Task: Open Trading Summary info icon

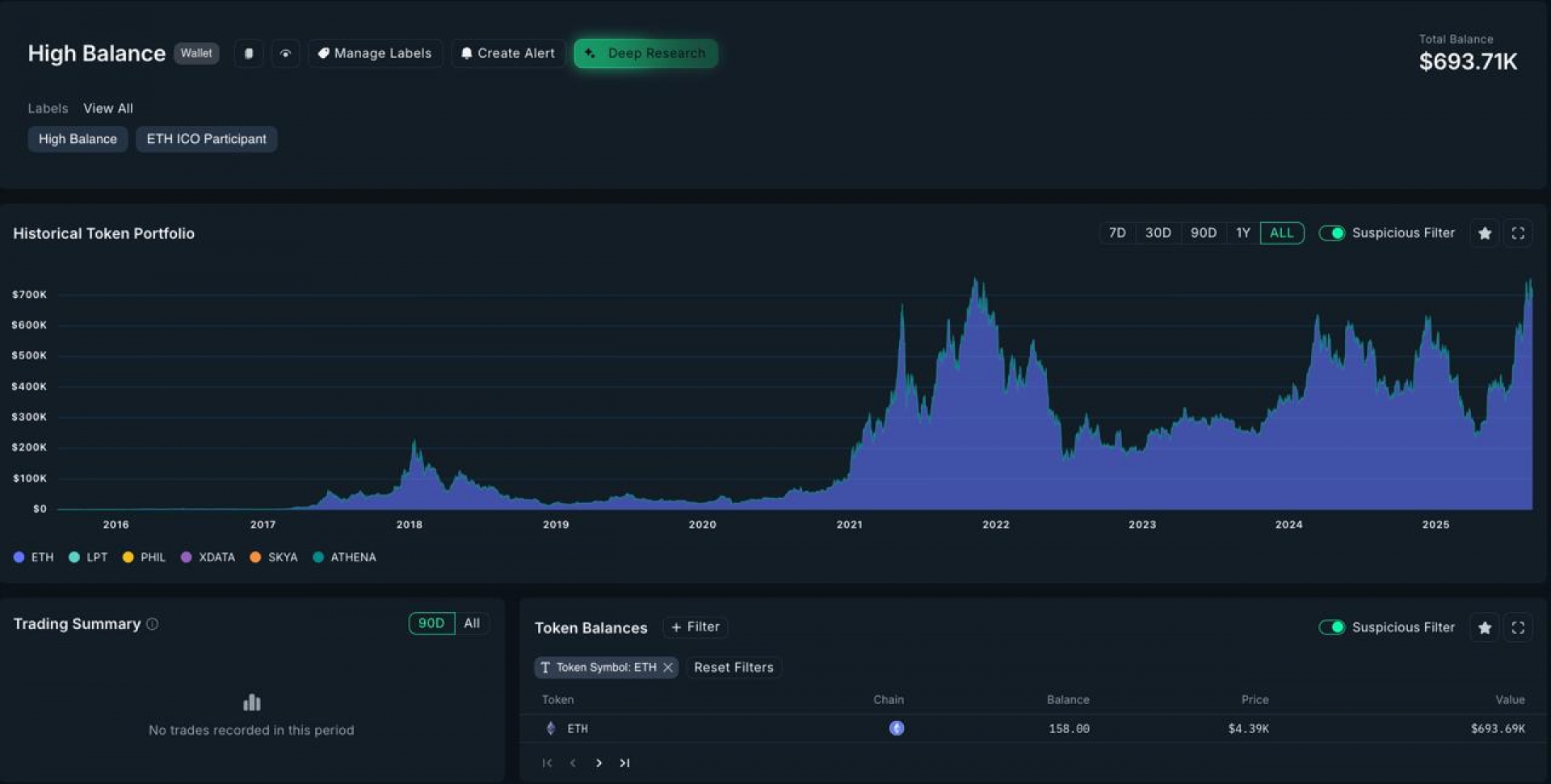Action: pos(152,624)
